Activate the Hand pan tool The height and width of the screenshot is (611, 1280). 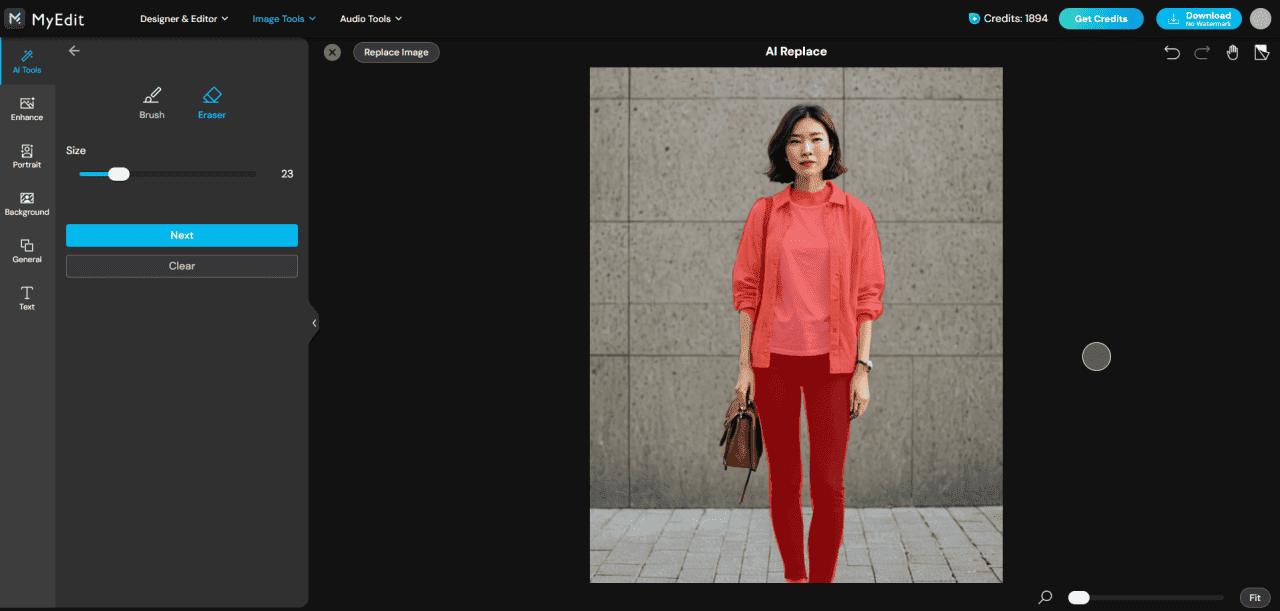pos(1232,52)
